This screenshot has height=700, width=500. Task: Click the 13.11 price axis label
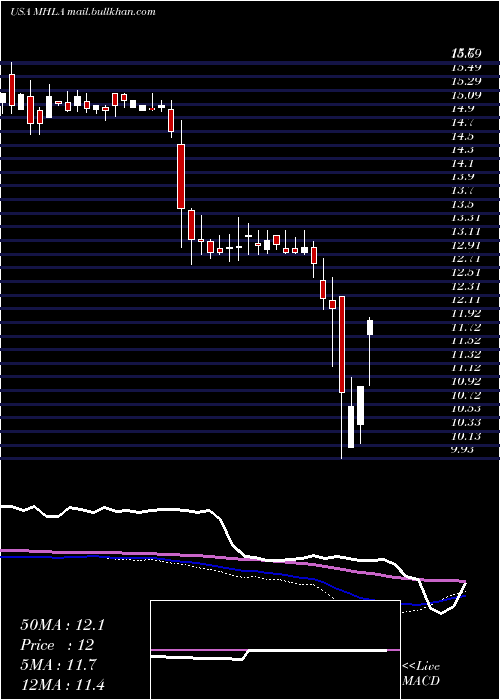466,231
